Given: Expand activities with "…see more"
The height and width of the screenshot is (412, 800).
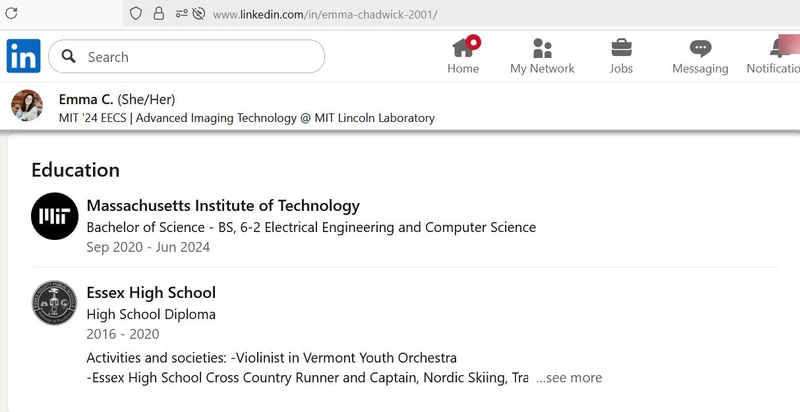Looking at the screenshot, I should tap(568, 378).
